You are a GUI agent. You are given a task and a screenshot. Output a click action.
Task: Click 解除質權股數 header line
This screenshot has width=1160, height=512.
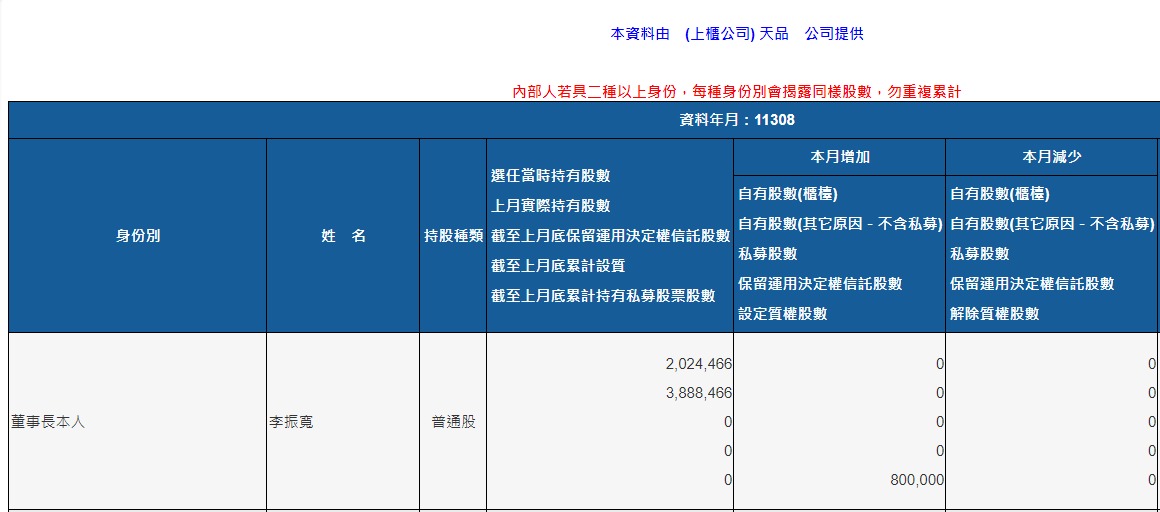tap(994, 314)
